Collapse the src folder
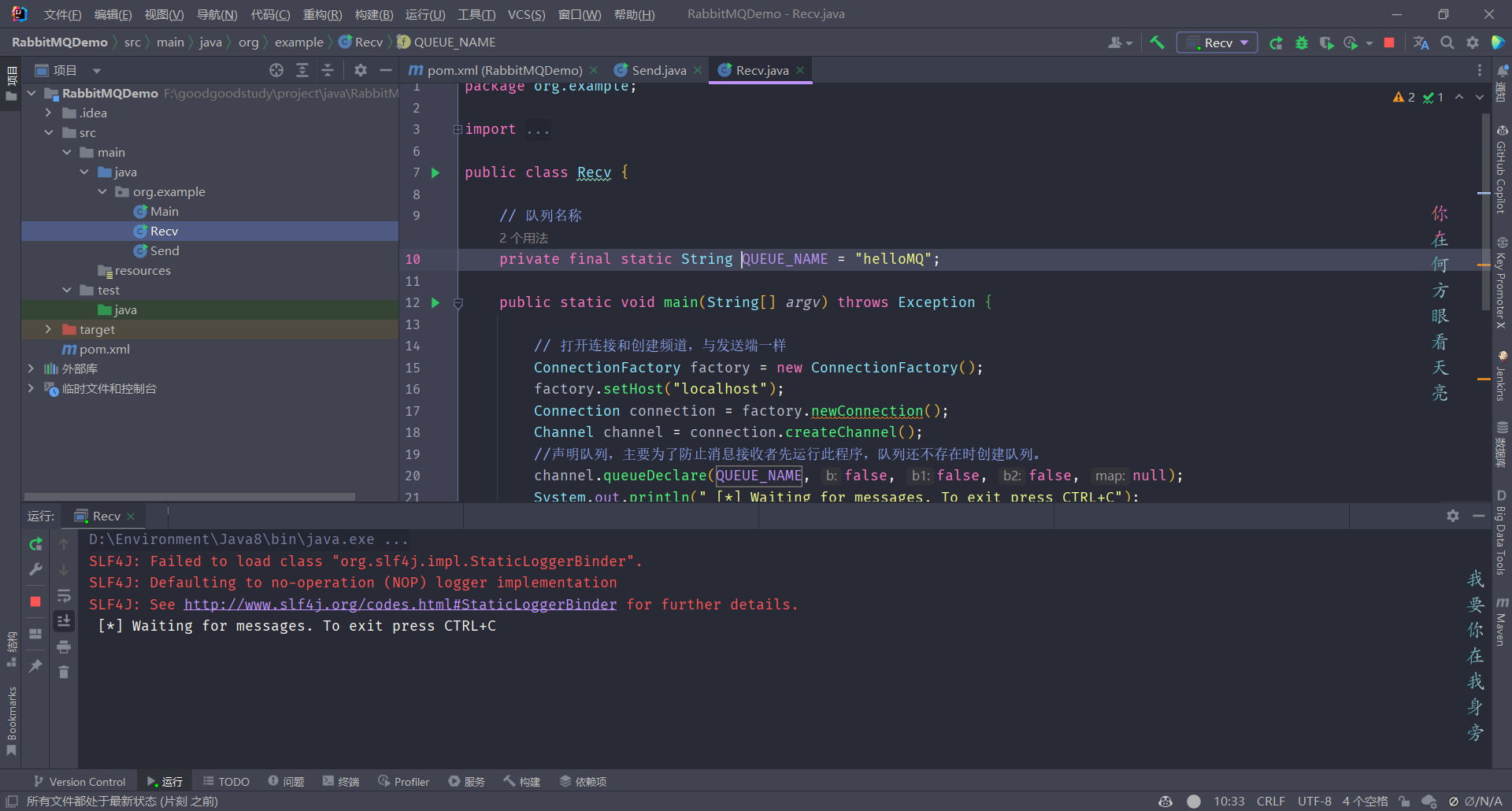Image resolution: width=1512 pixels, height=811 pixels. point(49,132)
